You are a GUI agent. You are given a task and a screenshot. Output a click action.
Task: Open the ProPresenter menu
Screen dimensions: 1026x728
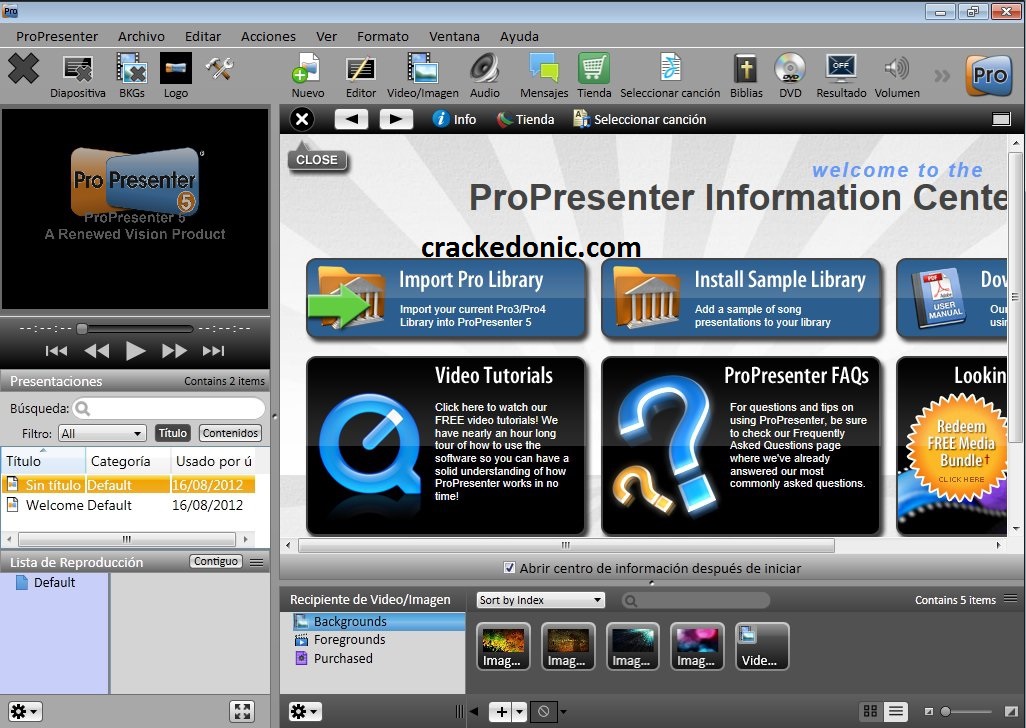[x=57, y=37]
